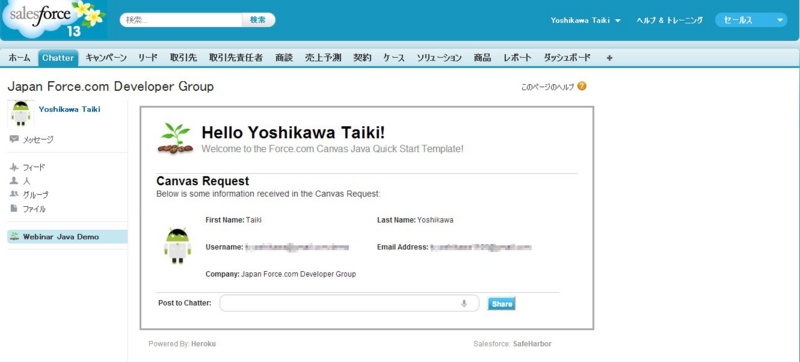Click the Company: Japan Force.com Developer Group text
This screenshot has height=362, width=800.
281,274
